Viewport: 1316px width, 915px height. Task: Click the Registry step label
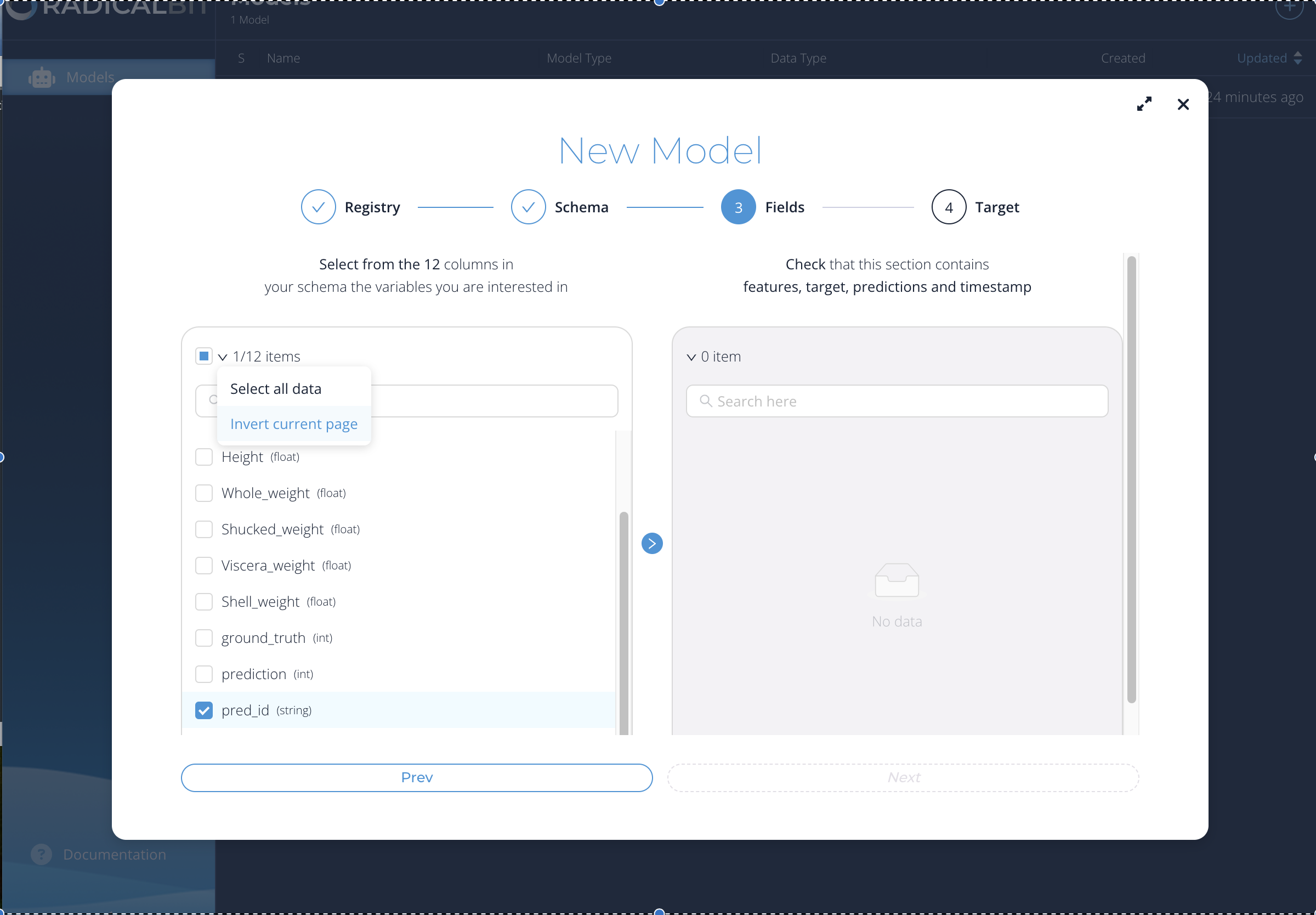coord(372,207)
